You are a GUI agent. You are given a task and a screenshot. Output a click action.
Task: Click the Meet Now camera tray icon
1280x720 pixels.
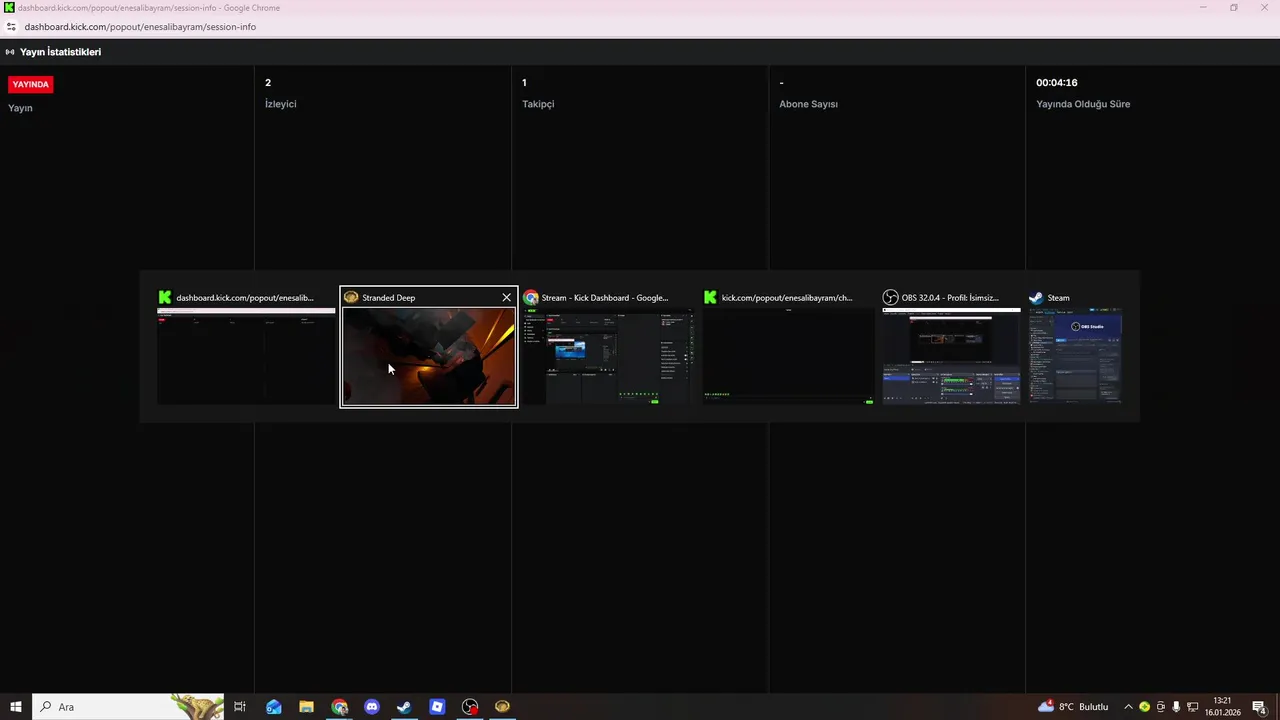coord(1161,707)
